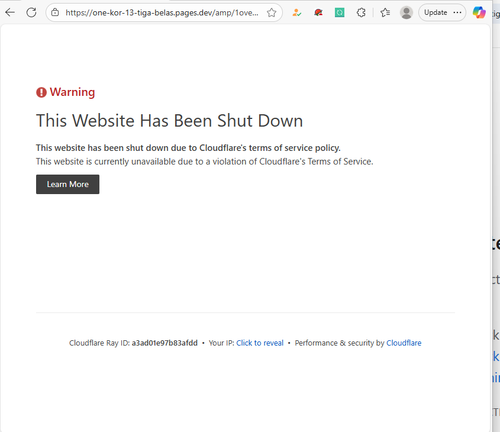
Task: Click the 'This Website Has Been Shut Down' heading
Action: 169,121
